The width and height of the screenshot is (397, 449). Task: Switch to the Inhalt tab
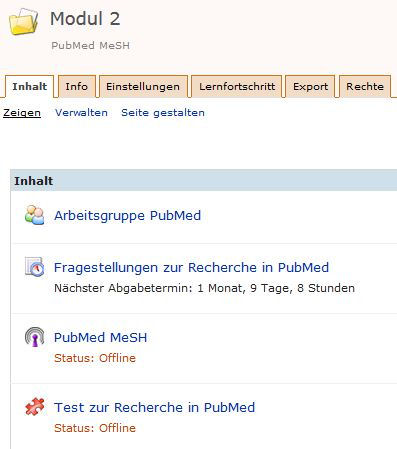pos(29,86)
